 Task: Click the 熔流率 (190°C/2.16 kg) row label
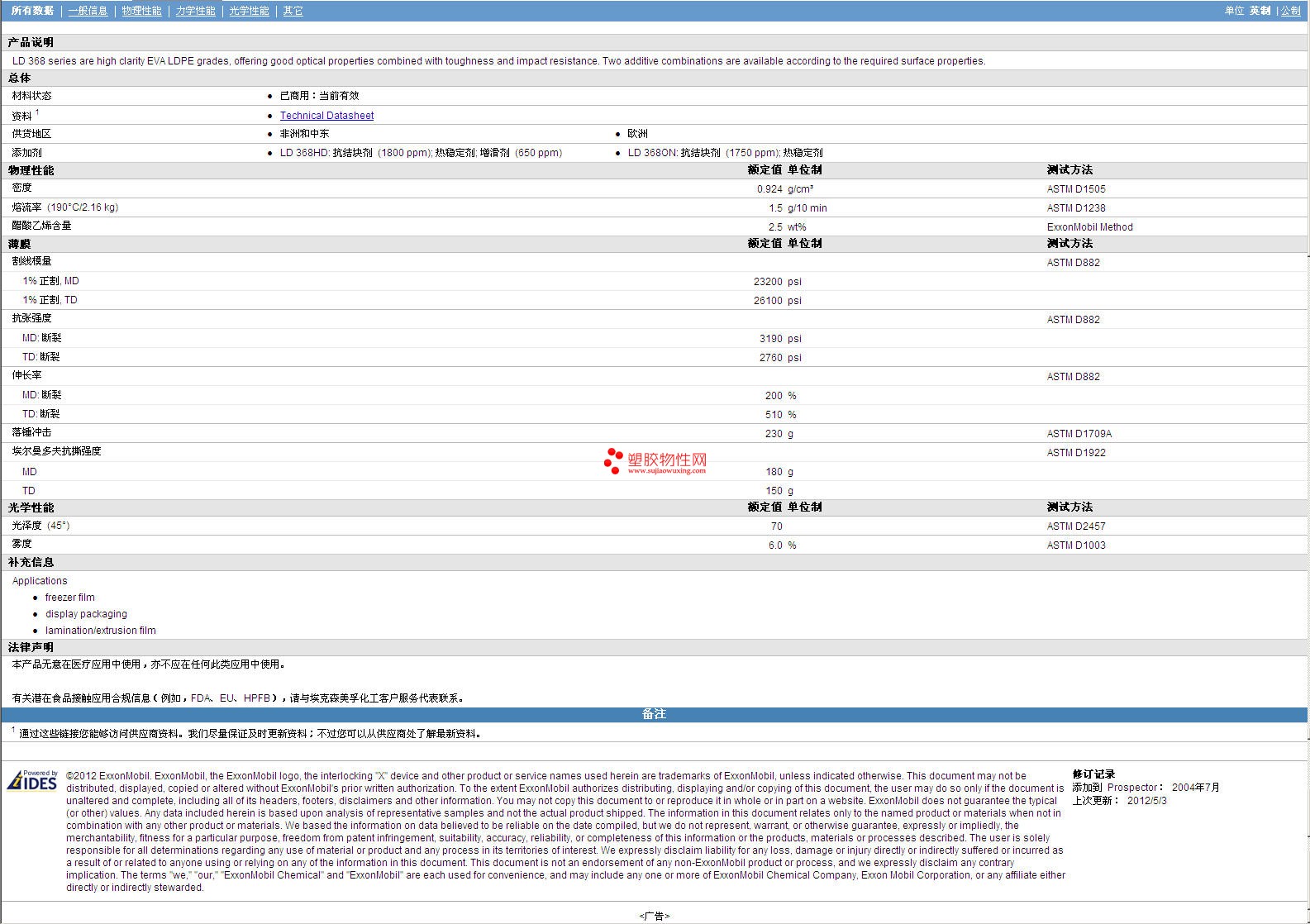65,207
